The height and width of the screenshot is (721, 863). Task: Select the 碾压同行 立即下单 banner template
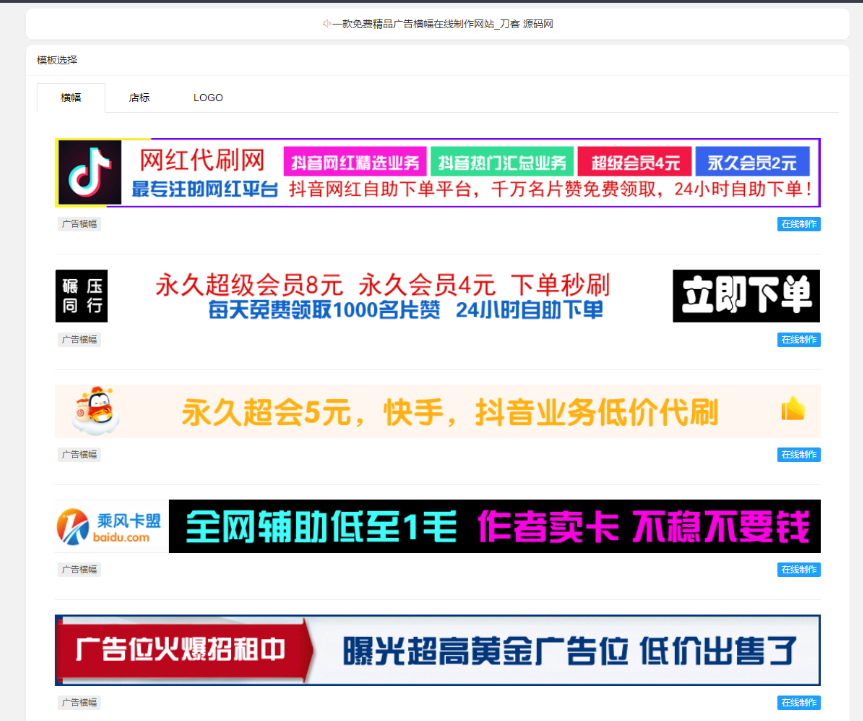coord(438,296)
